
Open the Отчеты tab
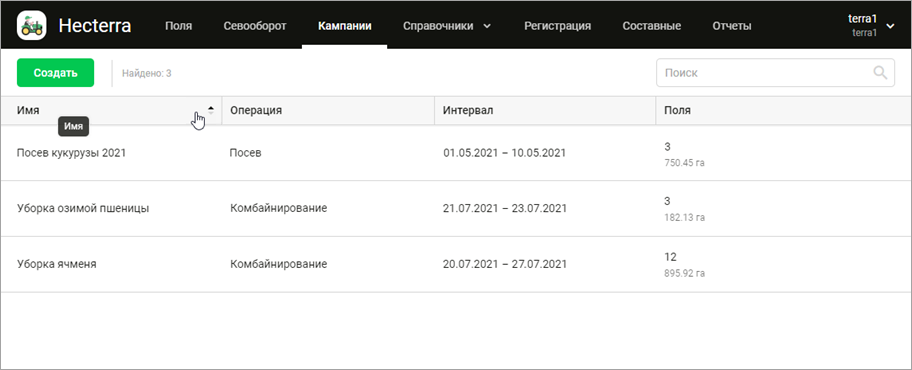click(x=732, y=26)
